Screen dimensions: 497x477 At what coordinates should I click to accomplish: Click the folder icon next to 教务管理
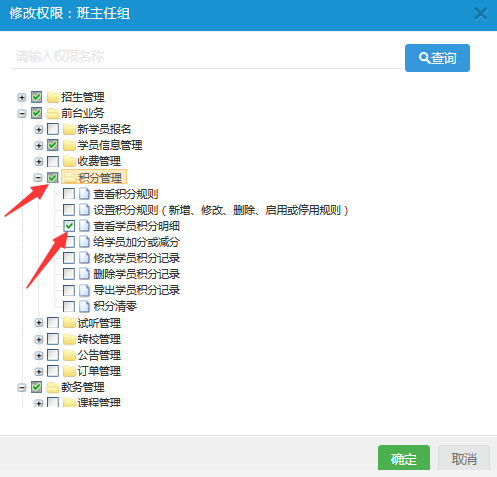tap(53, 387)
